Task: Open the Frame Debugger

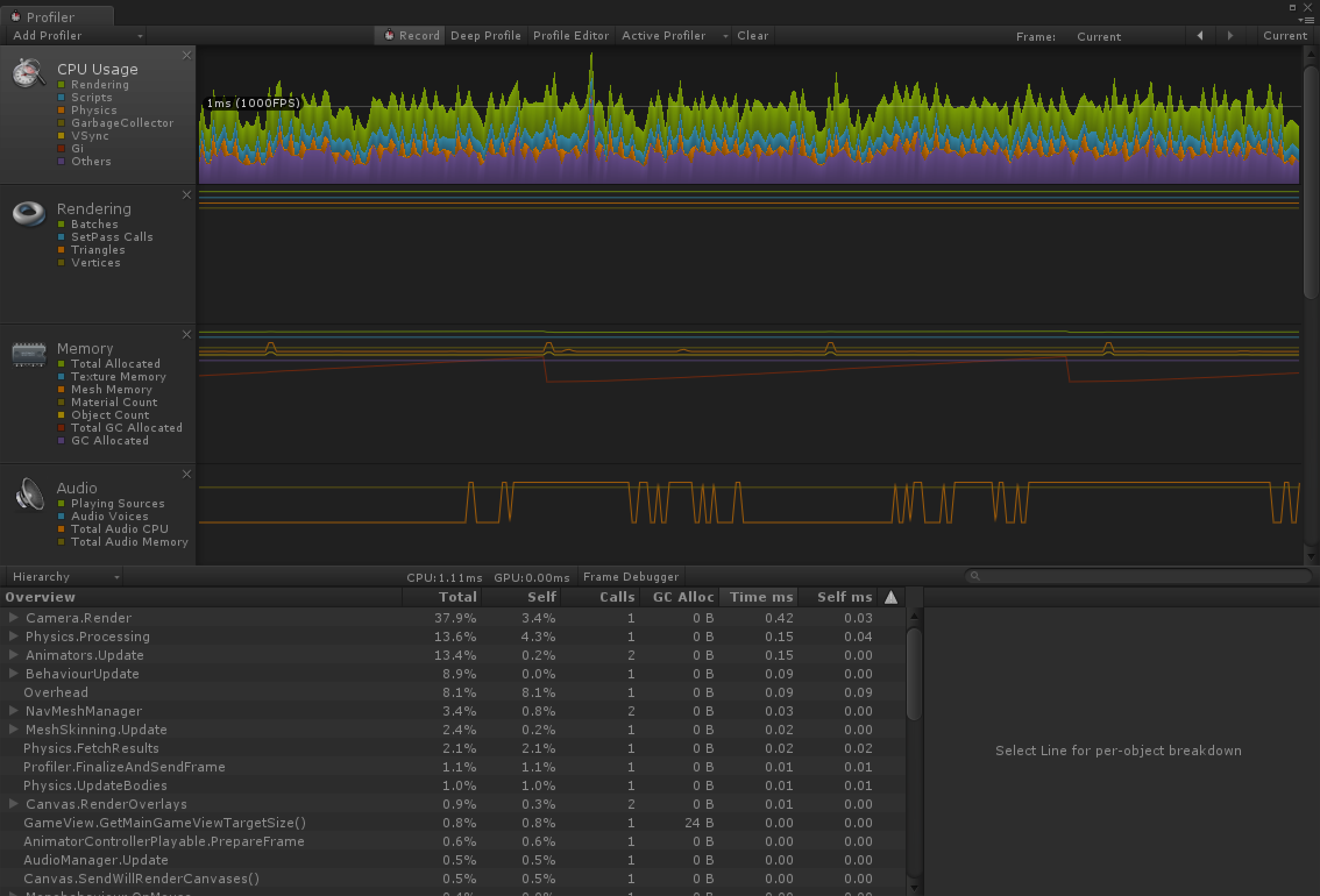Action: point(631,577)
